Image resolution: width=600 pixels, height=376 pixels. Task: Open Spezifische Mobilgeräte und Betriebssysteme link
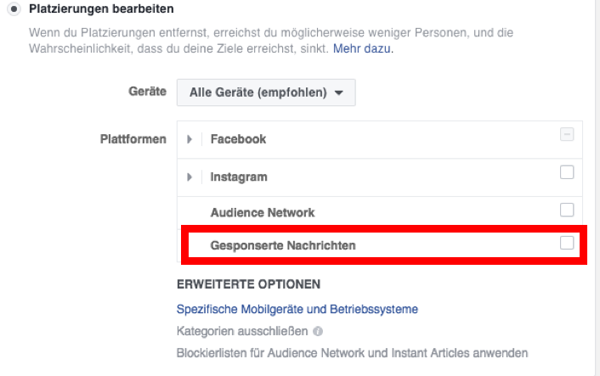[297, 309]
